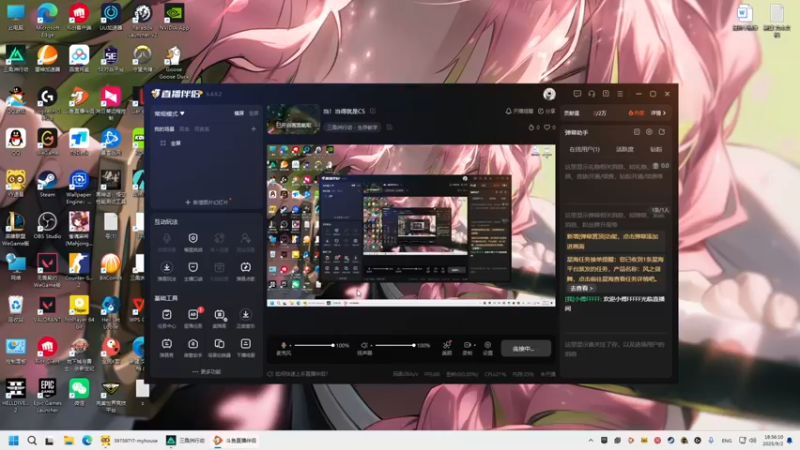Open 弹幕助手 settings gear icon
Image resolution: width=800 pixels, height=450 pixels.
[x=649, y=132]
